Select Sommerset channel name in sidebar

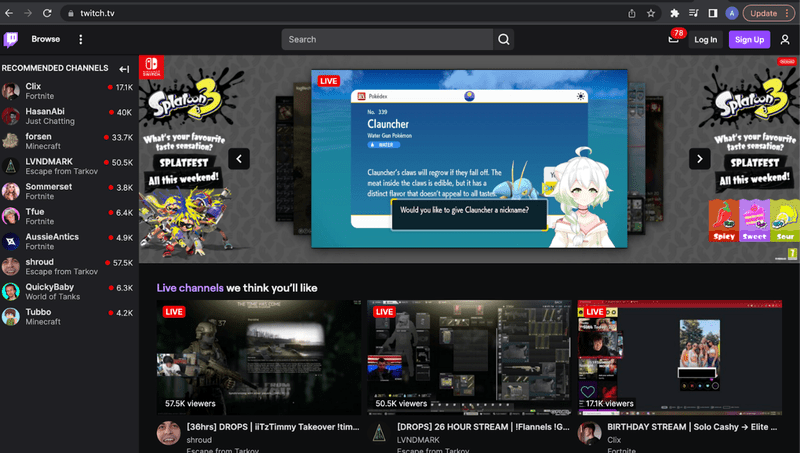(48, 187)
